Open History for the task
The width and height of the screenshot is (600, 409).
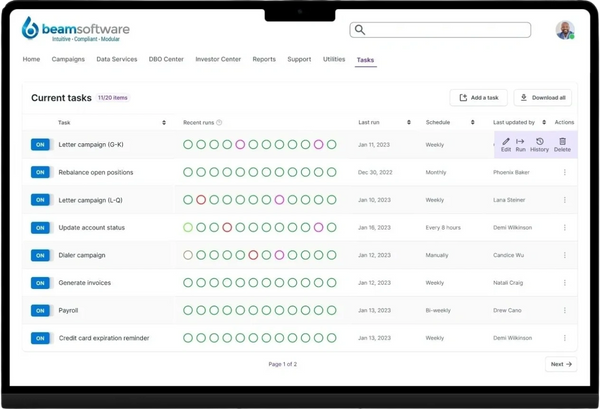tap(539, 142)
